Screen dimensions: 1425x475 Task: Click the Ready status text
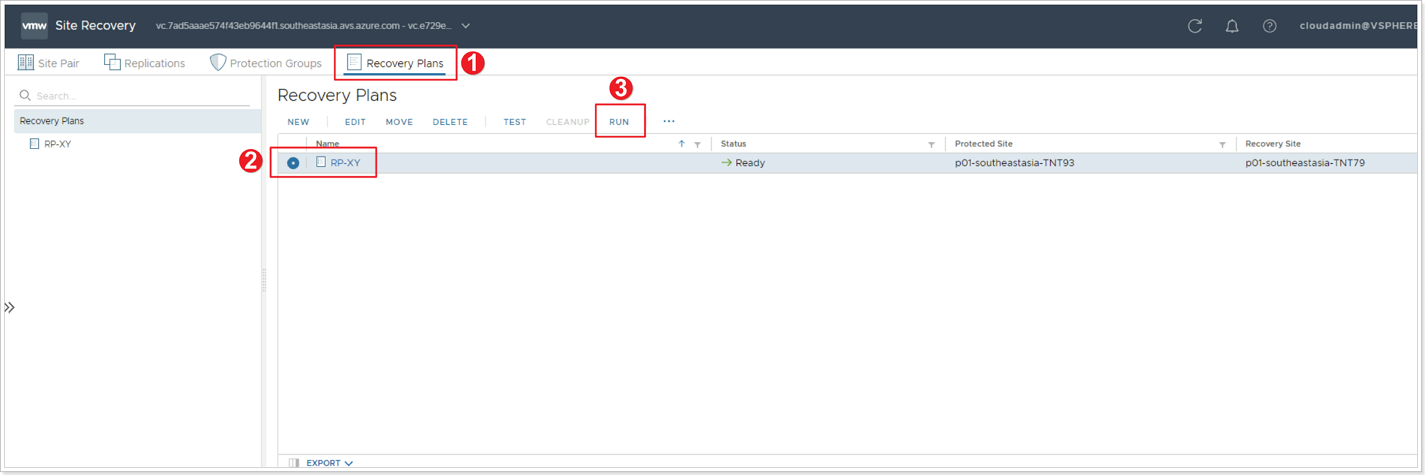coord(750,163)
